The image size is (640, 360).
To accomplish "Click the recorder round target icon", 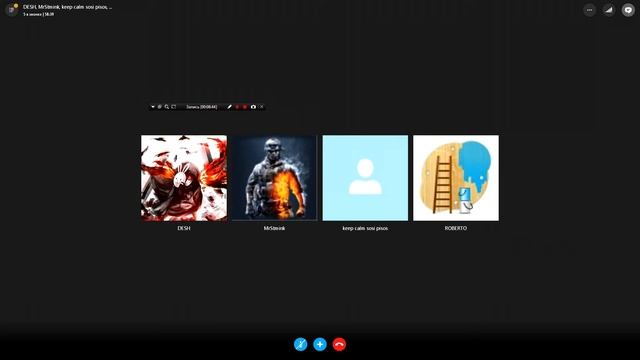I will tap(160, 107).
